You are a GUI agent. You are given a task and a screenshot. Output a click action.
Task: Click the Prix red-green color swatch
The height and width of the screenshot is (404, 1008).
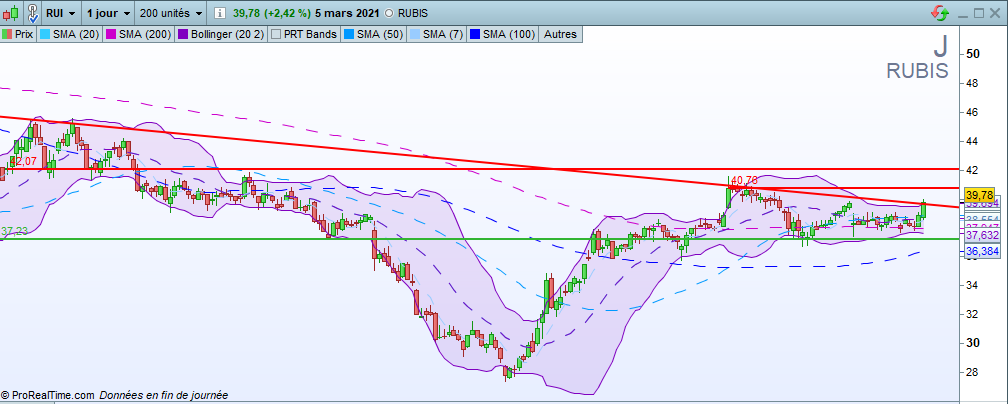pyautogui.click(x=7, y=34)
